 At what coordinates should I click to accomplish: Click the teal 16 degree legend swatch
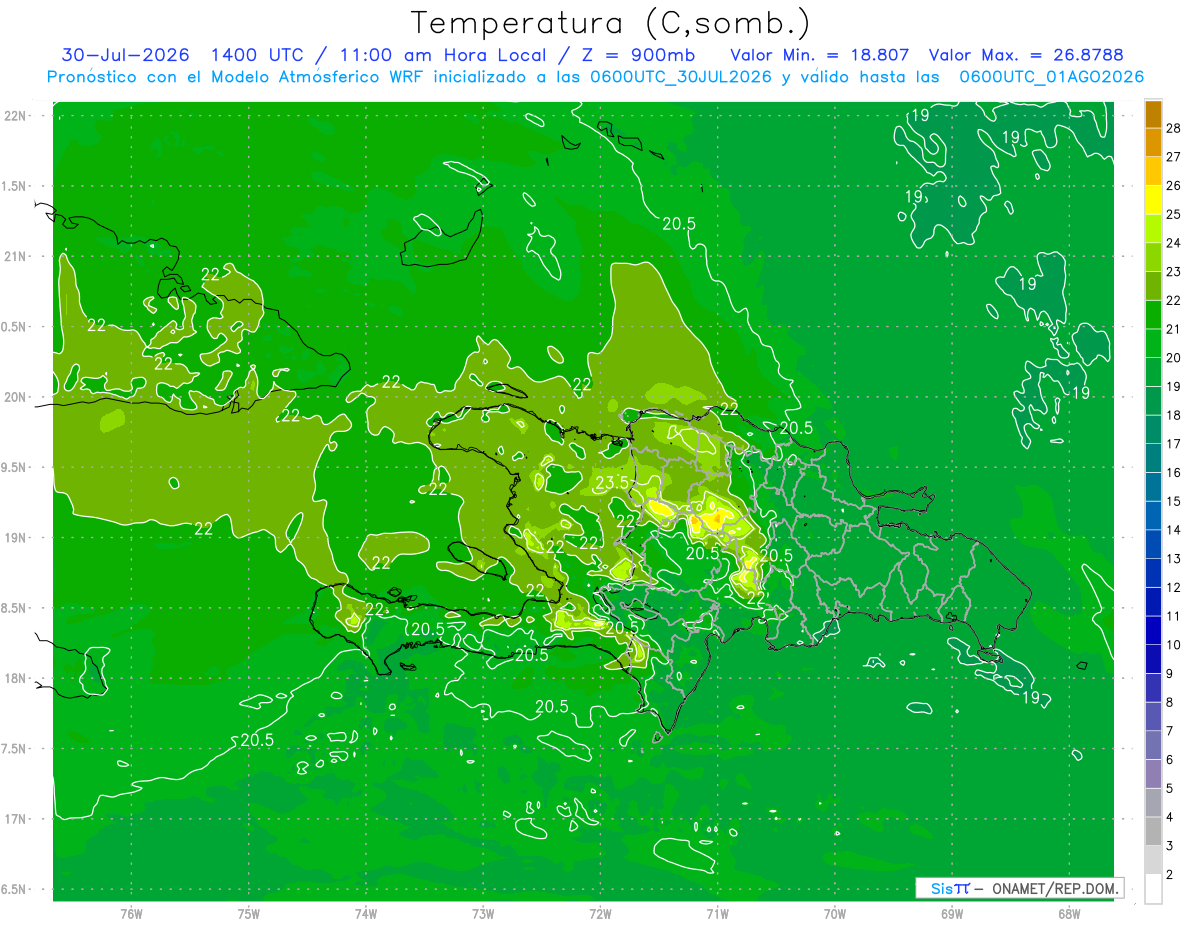(1153, 459)
